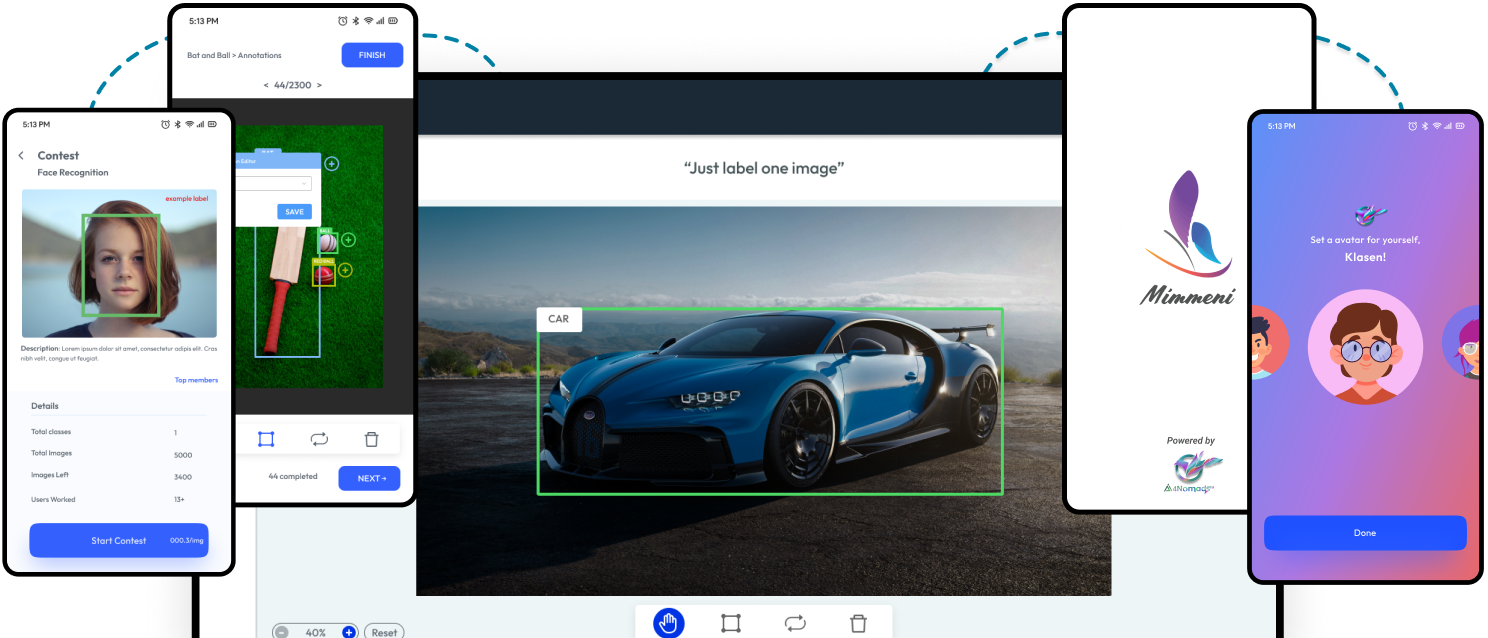Viewport: 1488px width, 638px height.
Task: Open the class dropdown in the label editor popup
Action: 274,183
